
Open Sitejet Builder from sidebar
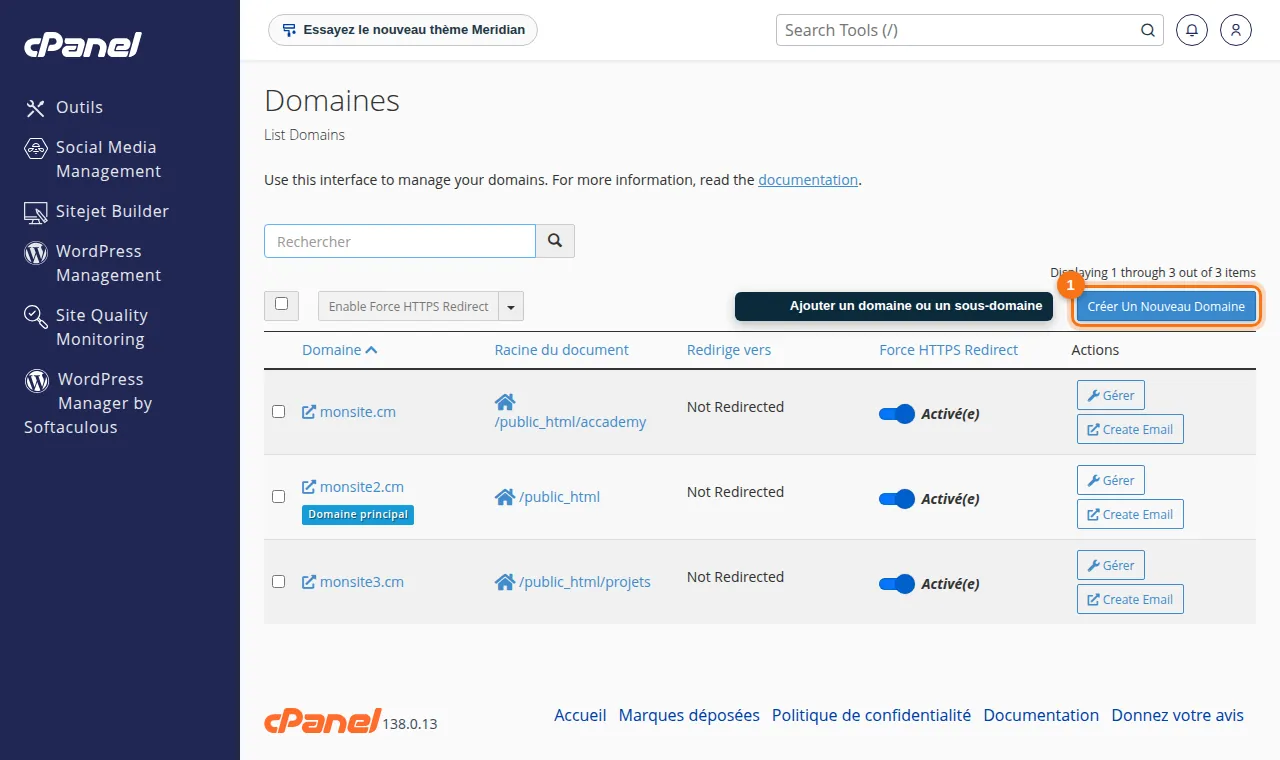tap(97, 211)
